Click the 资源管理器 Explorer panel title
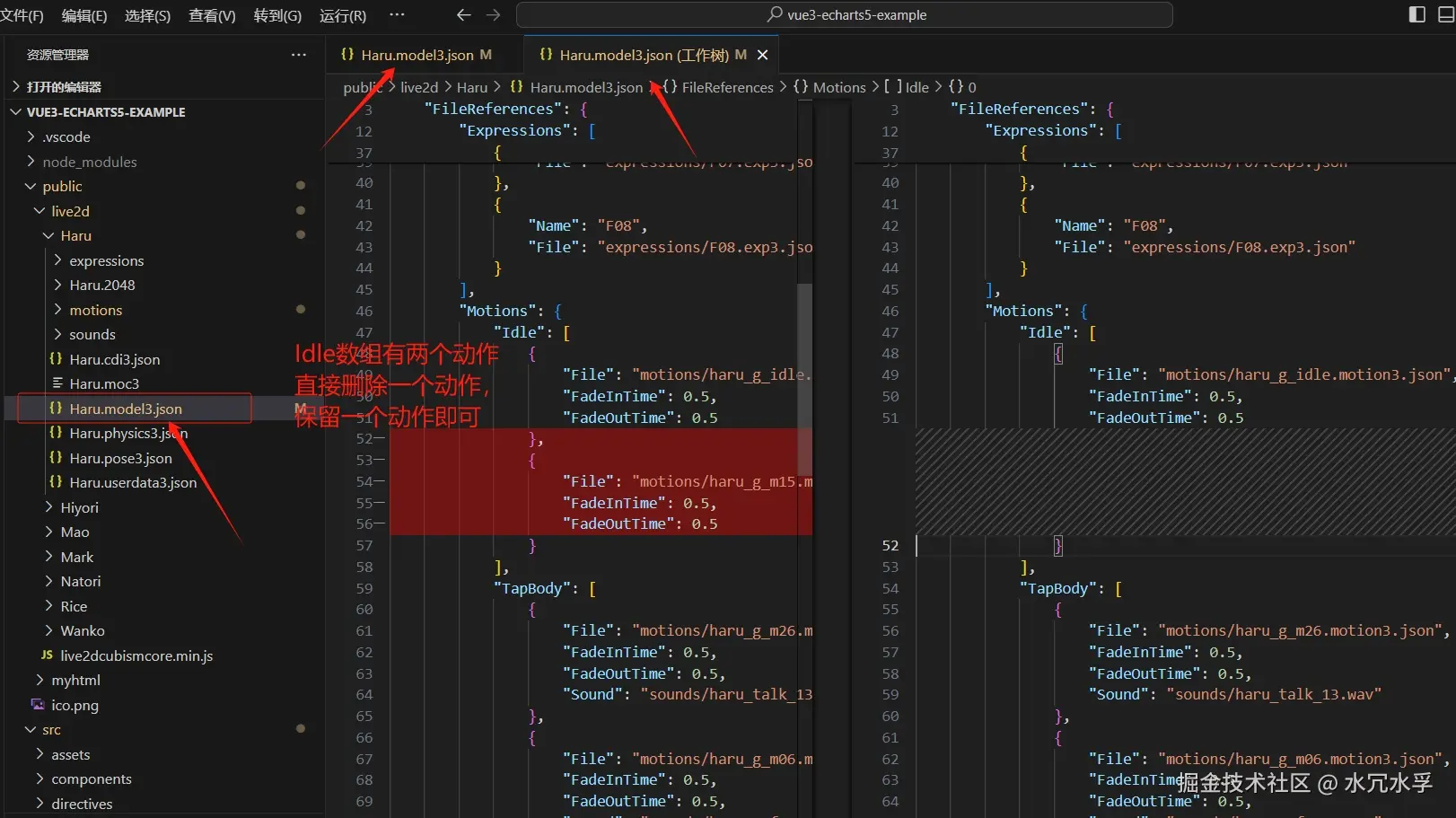 (x=57, y=55)
